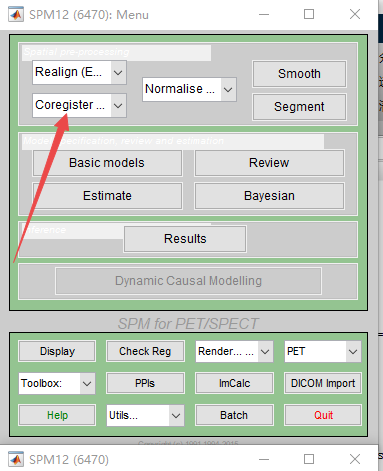Launch DICOM Import
Viewport: 383px width, 471px height.
click(323, 383)
